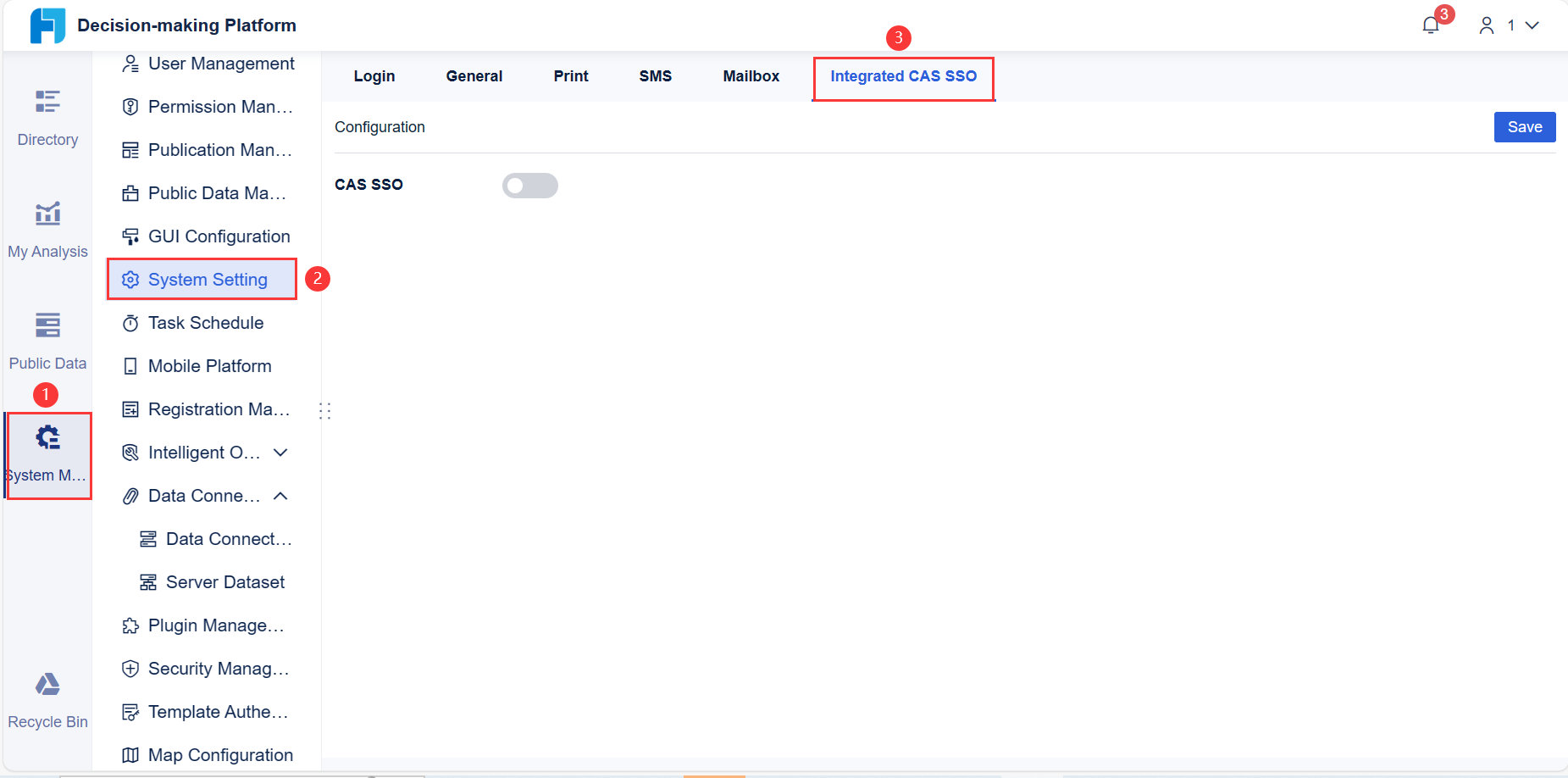Collapse the Data Connection section

[x=280, y=496]
